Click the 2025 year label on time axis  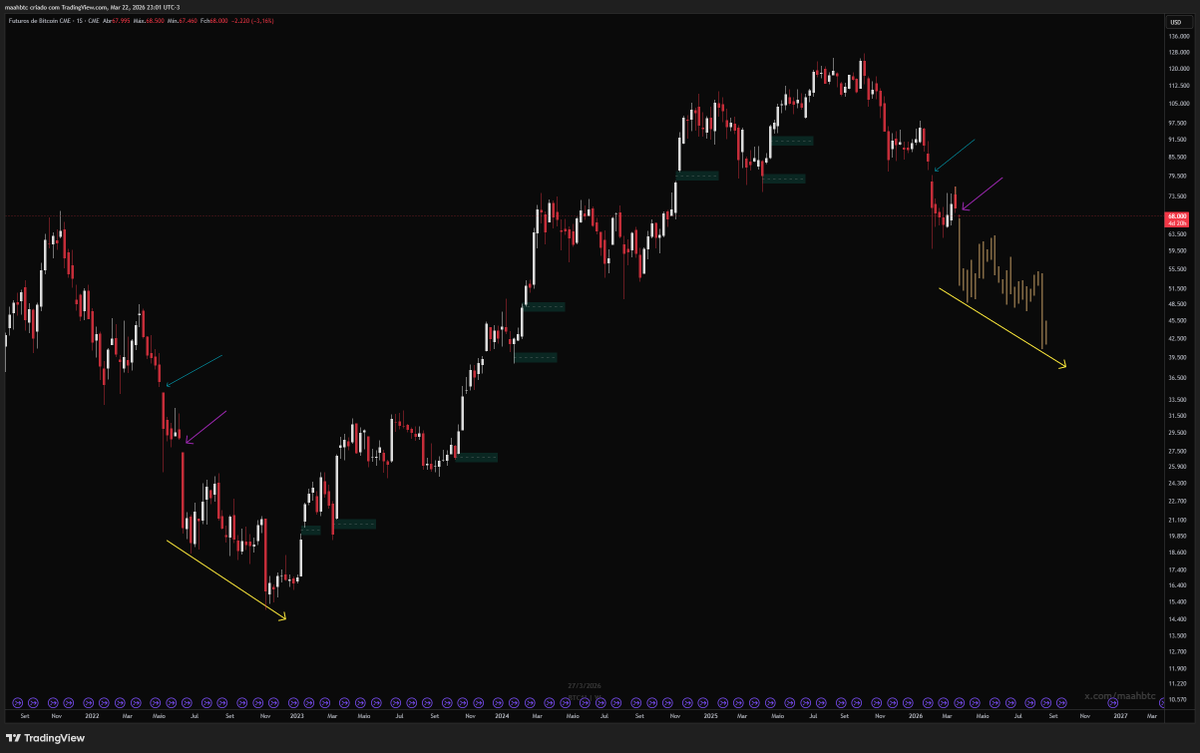pos(710,716)
